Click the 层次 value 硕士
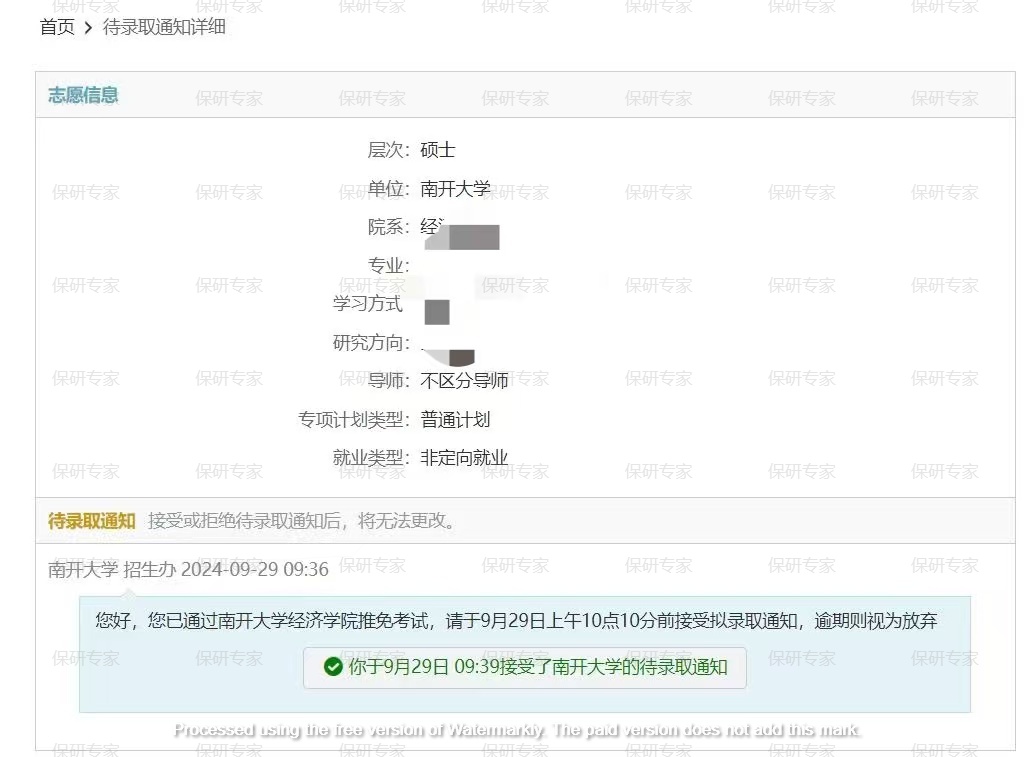The image size is (1034, 757). [x=438, y=150]
